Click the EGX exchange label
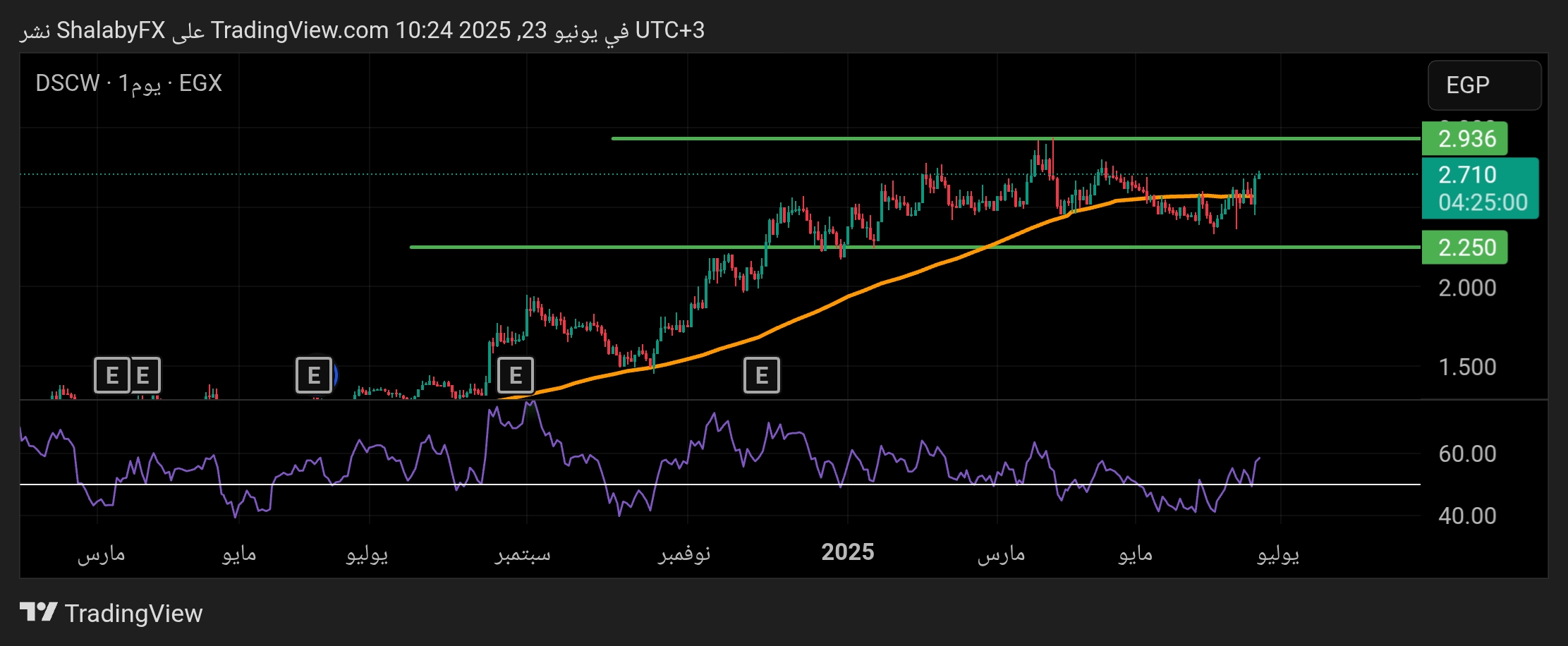The image size is (1568, 646). [x=200, y=83]
